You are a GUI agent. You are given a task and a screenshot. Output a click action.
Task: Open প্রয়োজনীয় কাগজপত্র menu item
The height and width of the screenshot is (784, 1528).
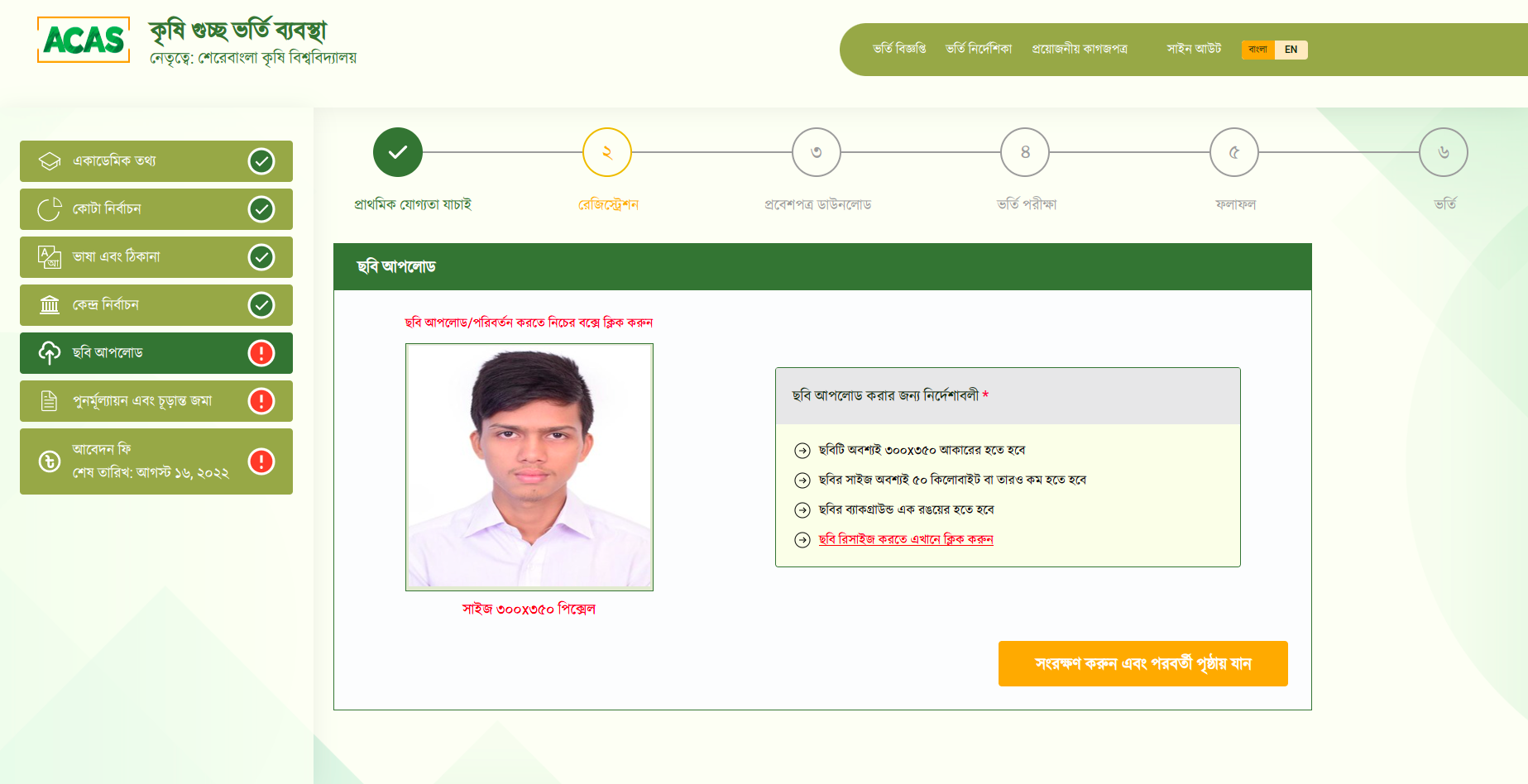pos(1080,49)
